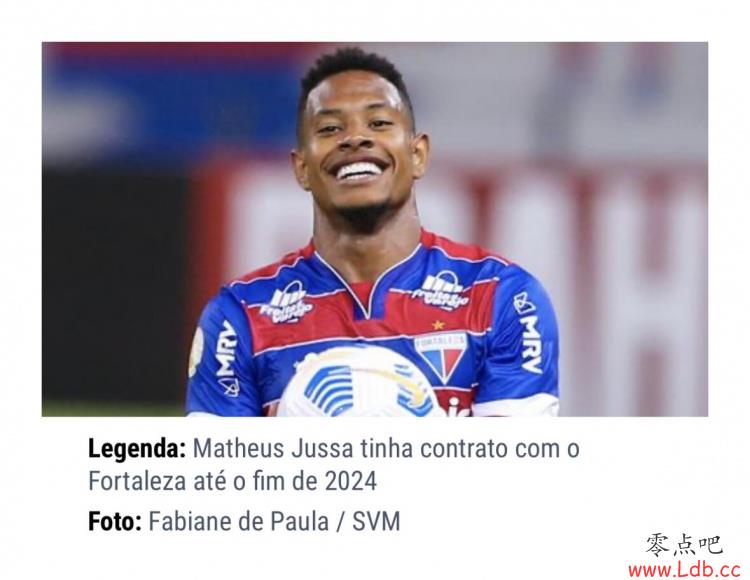The width and height of the screenshot is (750, 580).
Task: Click the SVM text in photo credit
Action: (376, 521)
